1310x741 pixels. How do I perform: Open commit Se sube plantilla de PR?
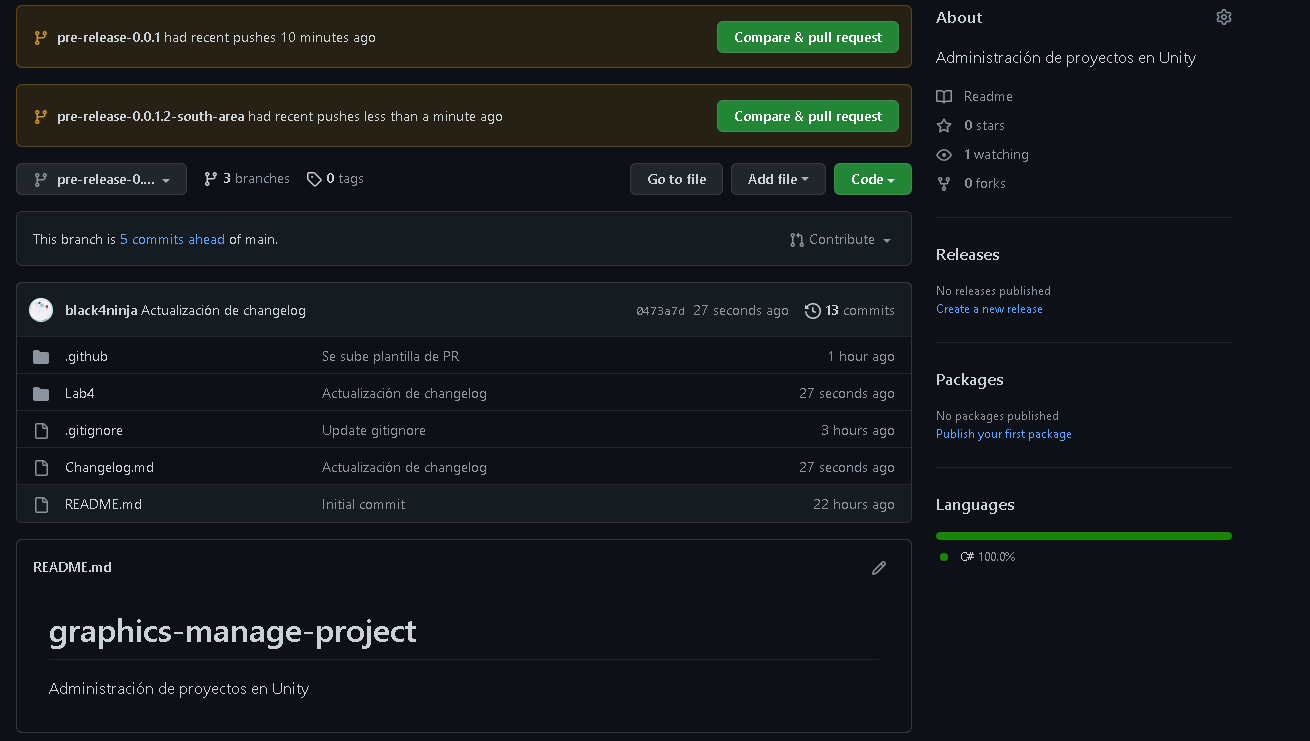[391, 357]
